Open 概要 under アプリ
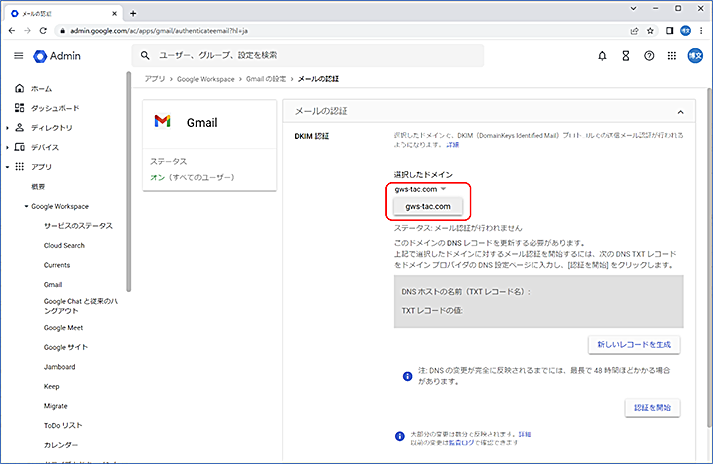This screenshot has width=713, height=464. [38, 187]
